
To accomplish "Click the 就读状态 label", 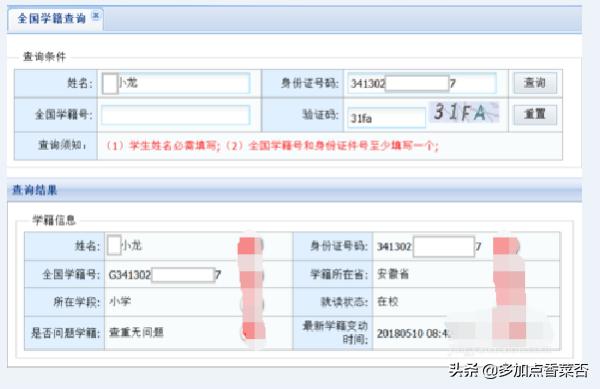I will coord(344,302).
